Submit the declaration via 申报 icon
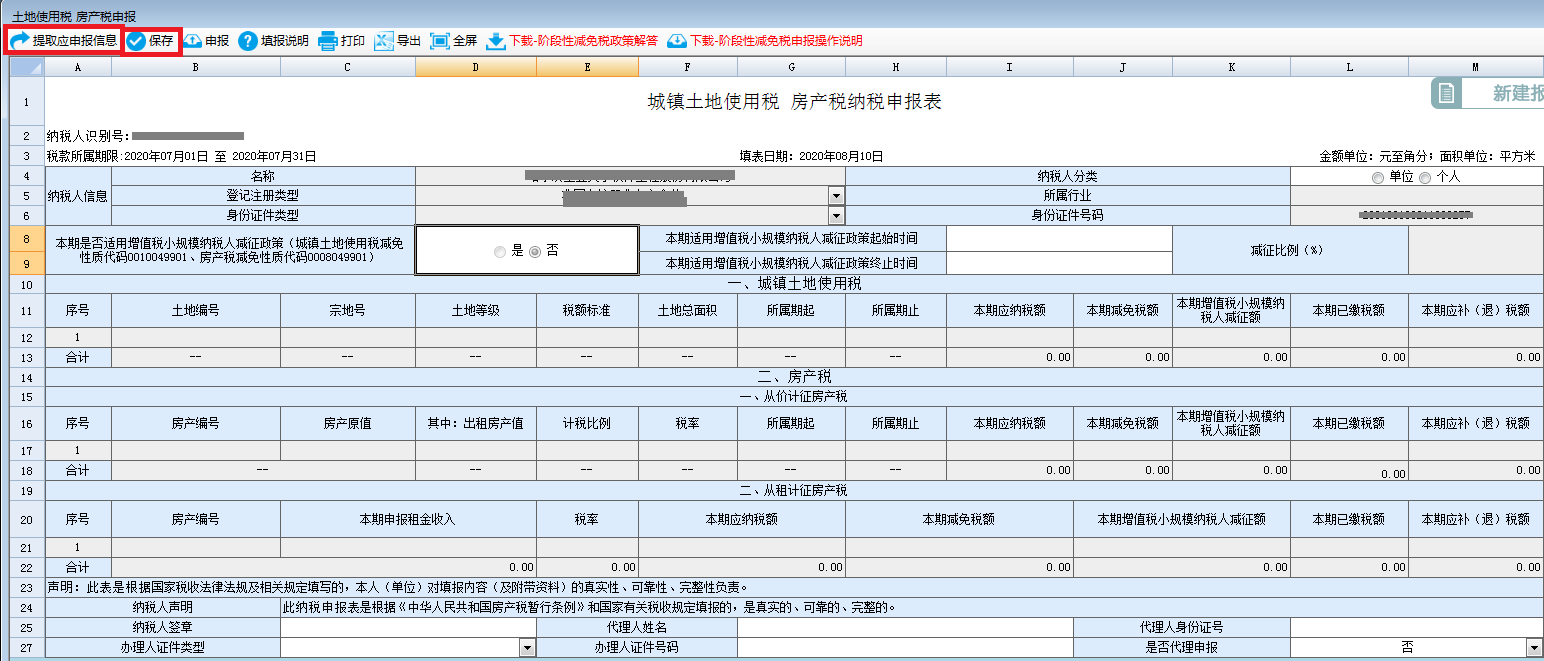 [193, 41]
